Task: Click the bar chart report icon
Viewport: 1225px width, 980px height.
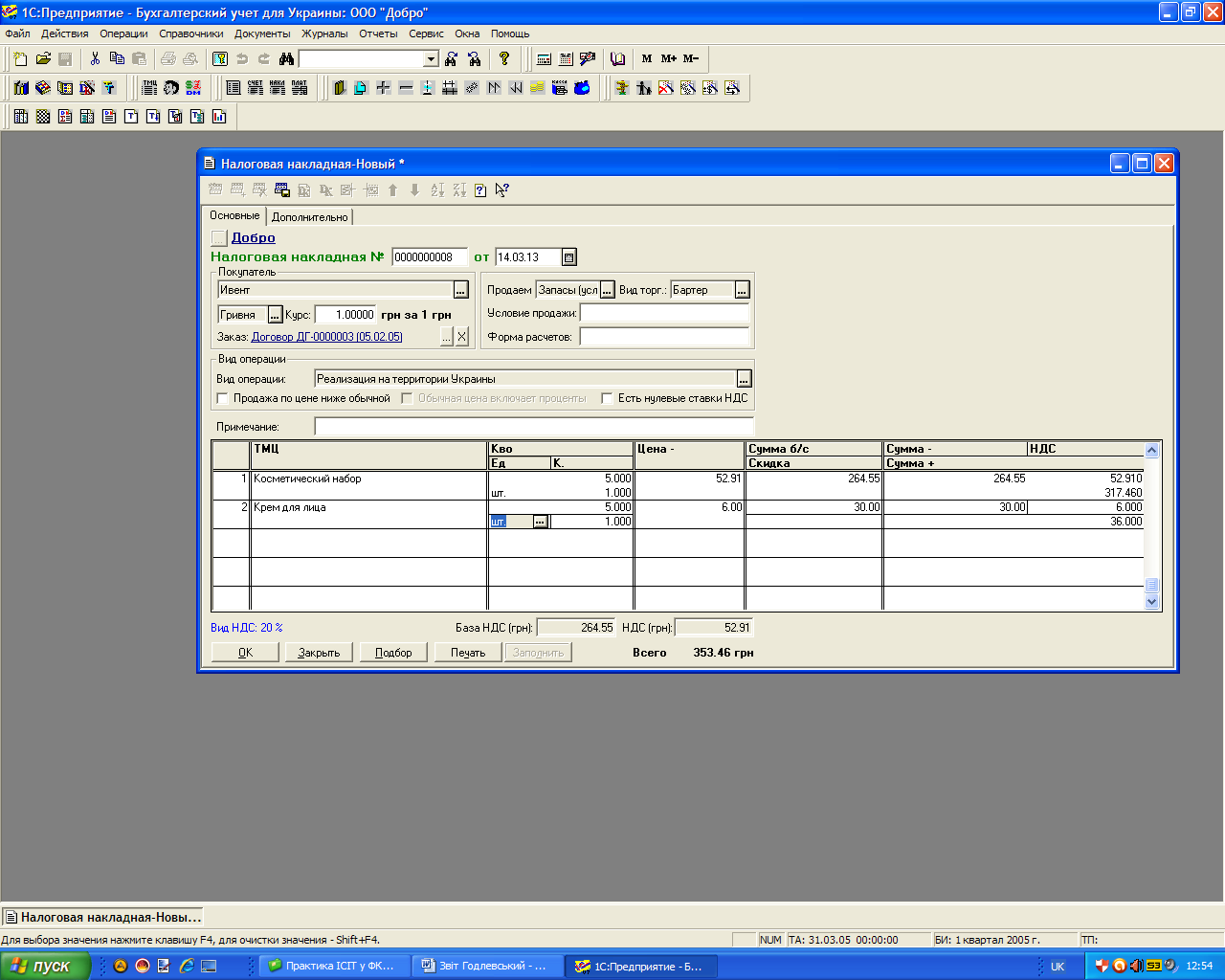Action: click(x=219, y=117)
